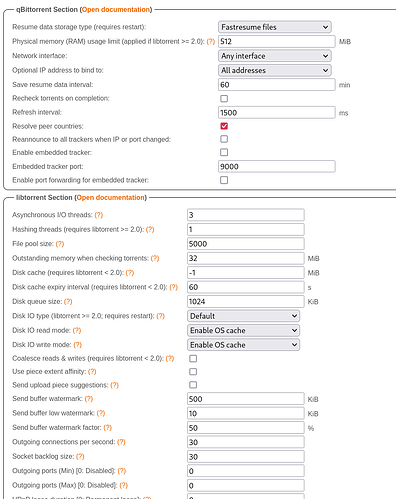The width and height of the screenshot is (396, 499).
Task: Click help (?) icon beside Asynchronous I/O threads
Action: [99, 215]
